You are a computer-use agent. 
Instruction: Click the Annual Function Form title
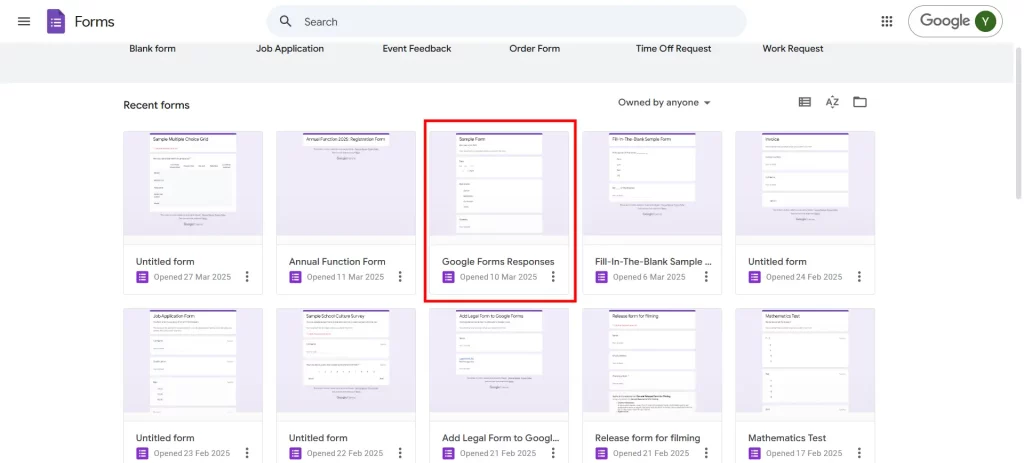[337, 261]
